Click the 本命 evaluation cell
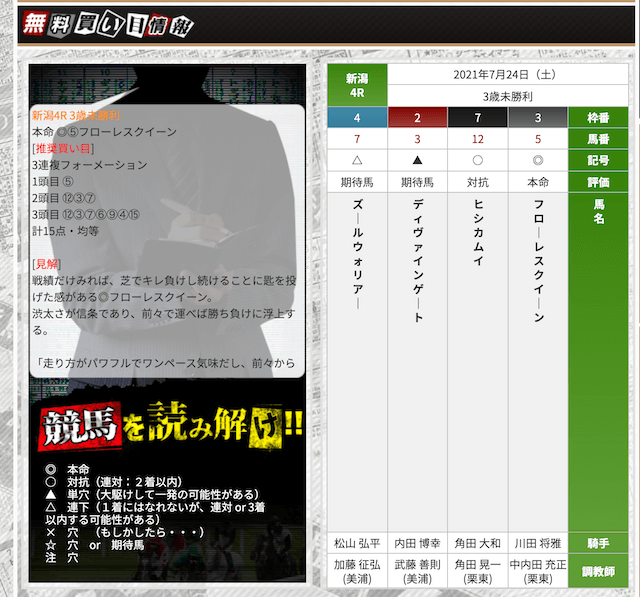This screenshot has width=640, height=597. point(538,182)
